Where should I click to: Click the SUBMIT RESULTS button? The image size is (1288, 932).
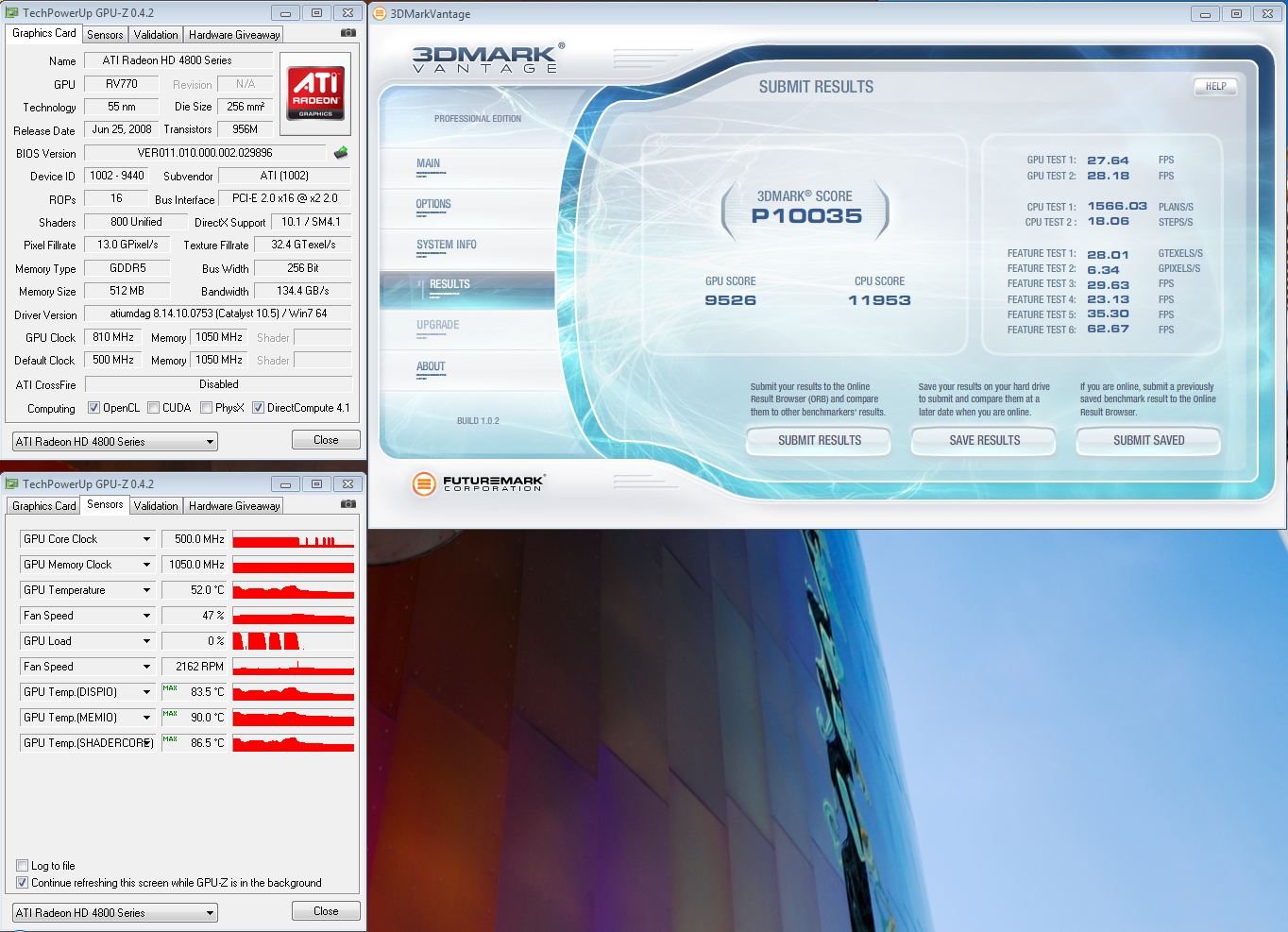[x=819, y=440]
